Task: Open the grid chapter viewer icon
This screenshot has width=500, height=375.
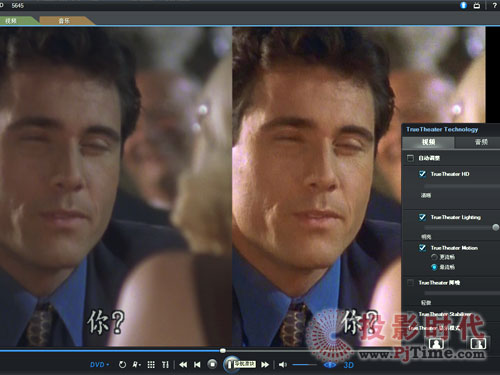Action: [x=151, y=365]
